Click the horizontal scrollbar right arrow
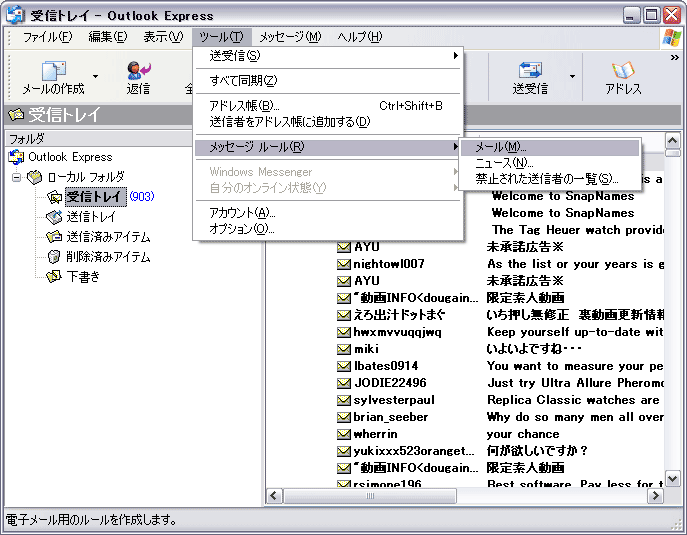Screen dimensions: 687x535 point(655,496)
